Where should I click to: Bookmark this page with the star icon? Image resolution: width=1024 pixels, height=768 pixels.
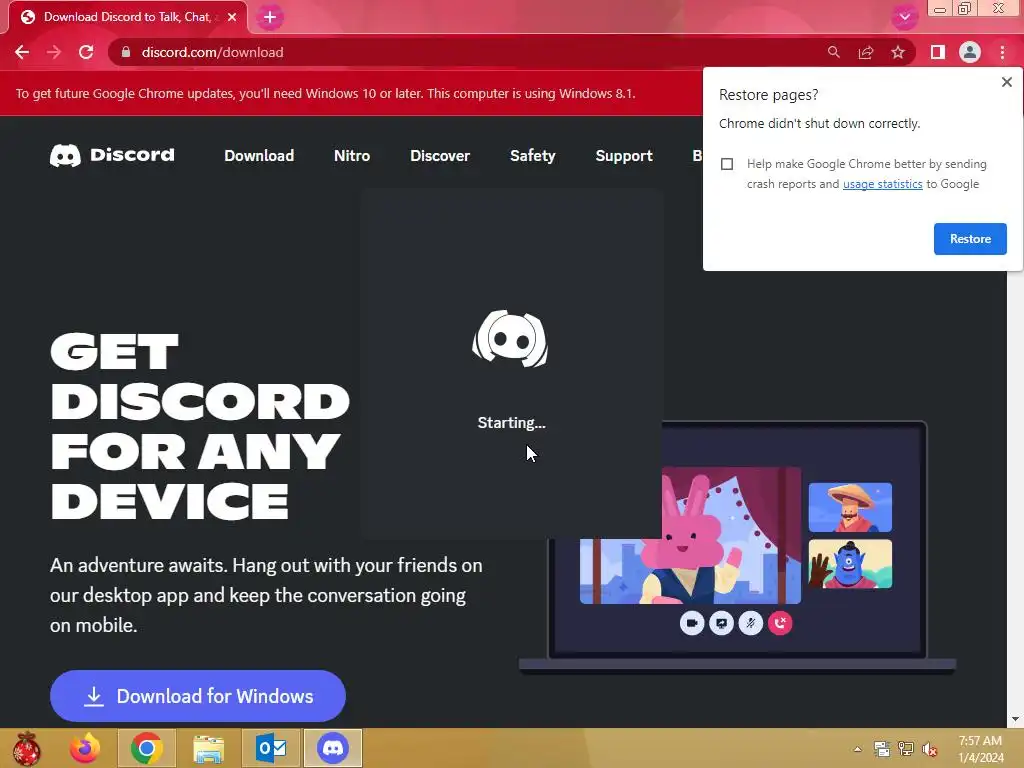(x=898, y=52)
